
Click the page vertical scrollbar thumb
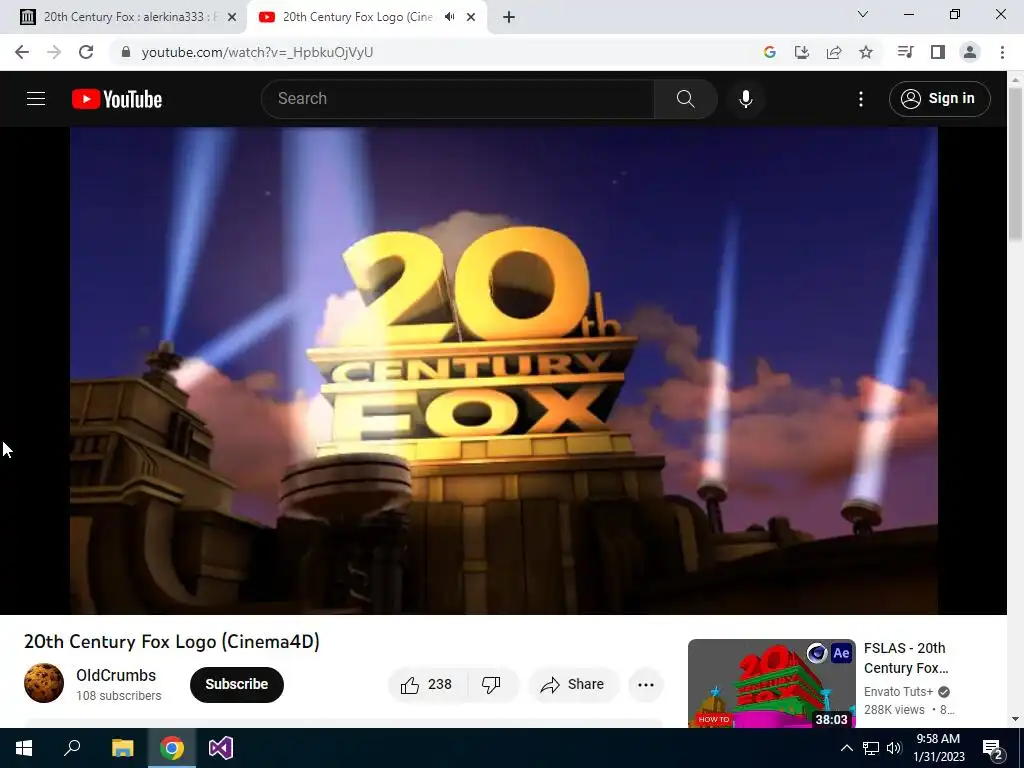[1015, 163]
